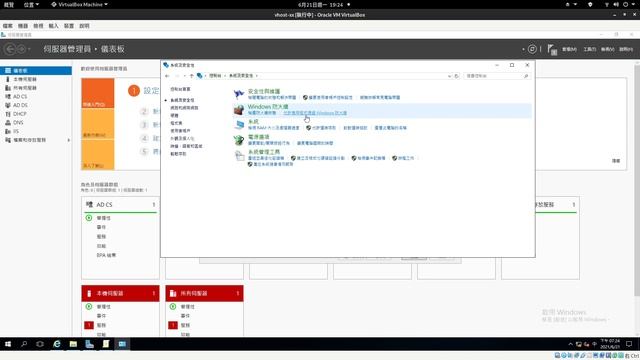Open VirtualBox Machine menu
640x360 pixels.
[x=23, y=26]
